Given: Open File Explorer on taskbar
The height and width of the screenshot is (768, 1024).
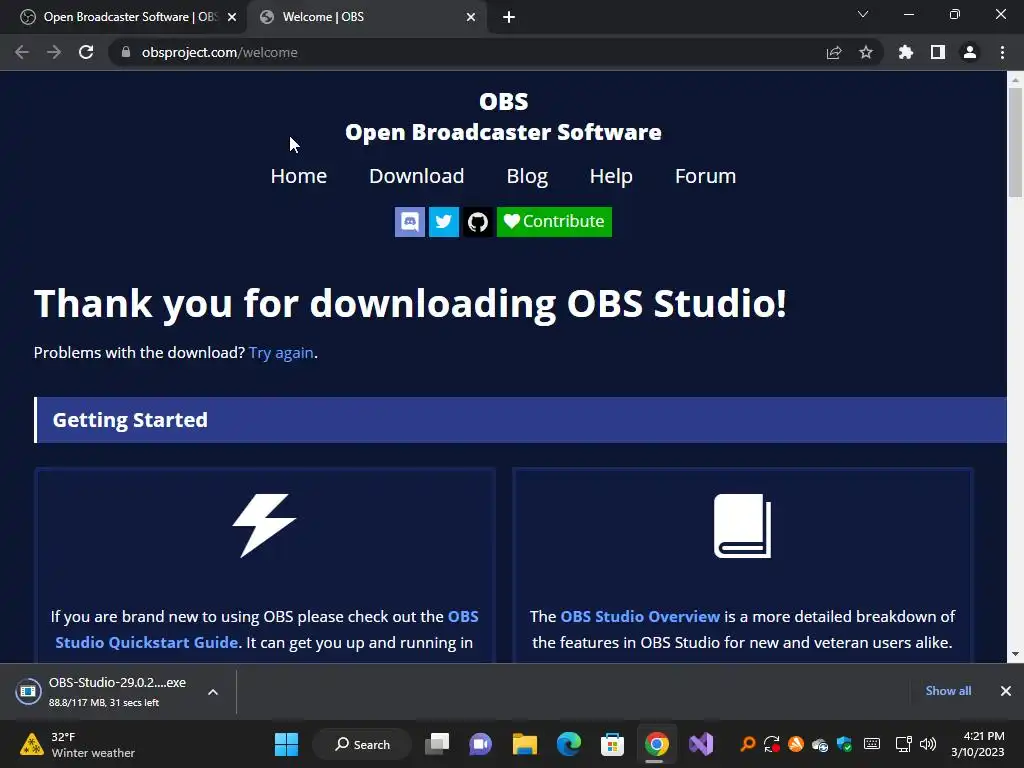Looking at the screenshot, I should (524, 744).
